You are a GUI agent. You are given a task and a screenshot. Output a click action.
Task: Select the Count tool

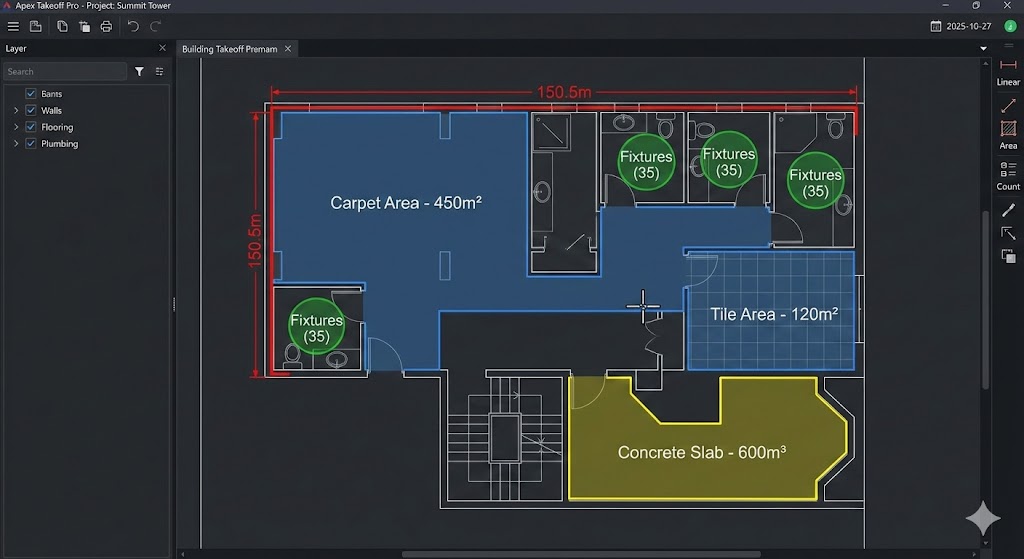coord(1008,175)
